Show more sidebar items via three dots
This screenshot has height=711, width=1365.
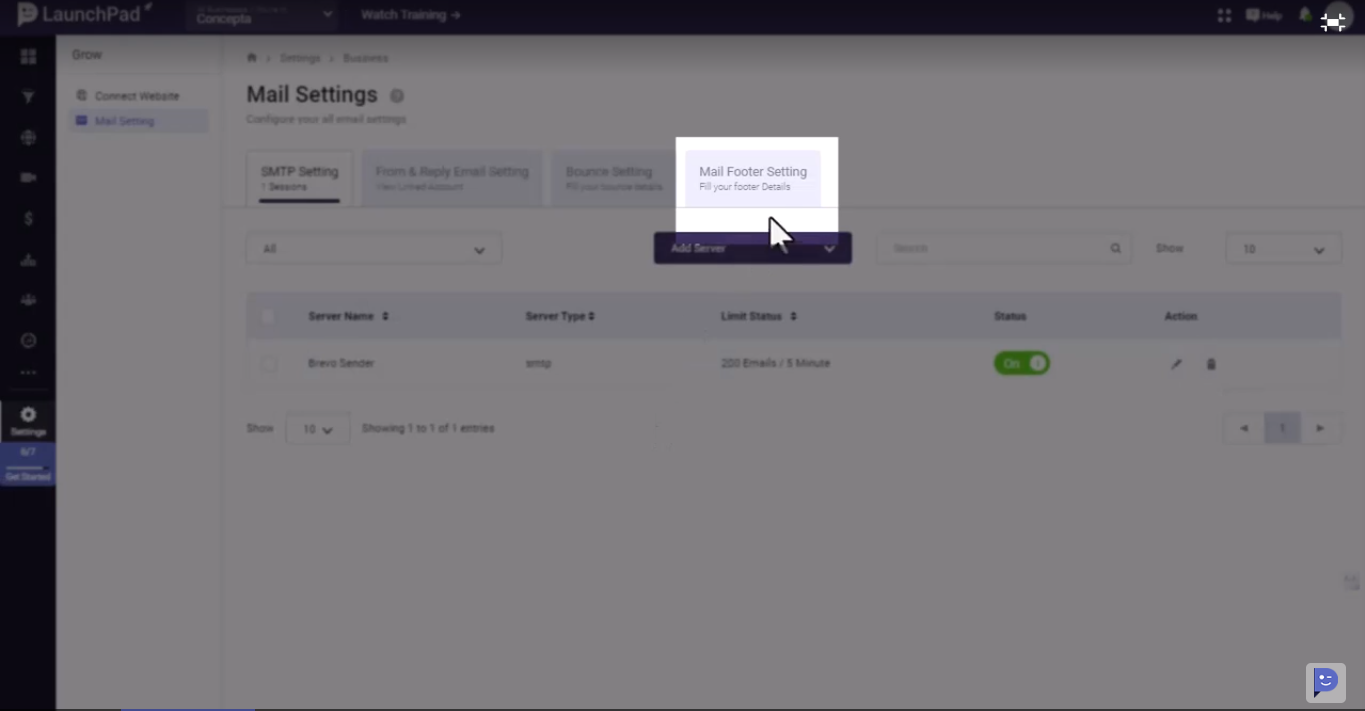[28, 372]
